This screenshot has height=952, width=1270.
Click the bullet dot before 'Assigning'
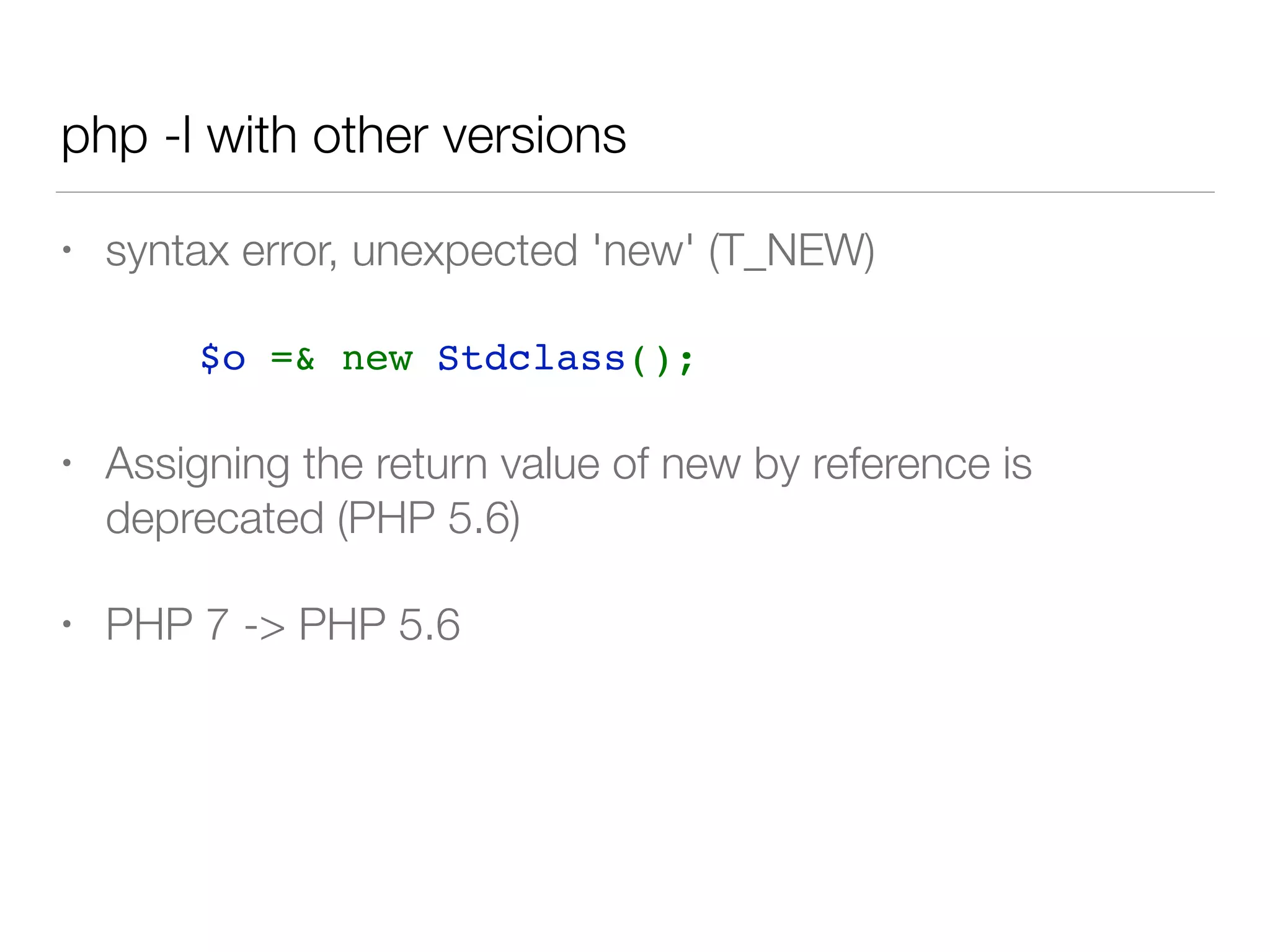[67, 464]
